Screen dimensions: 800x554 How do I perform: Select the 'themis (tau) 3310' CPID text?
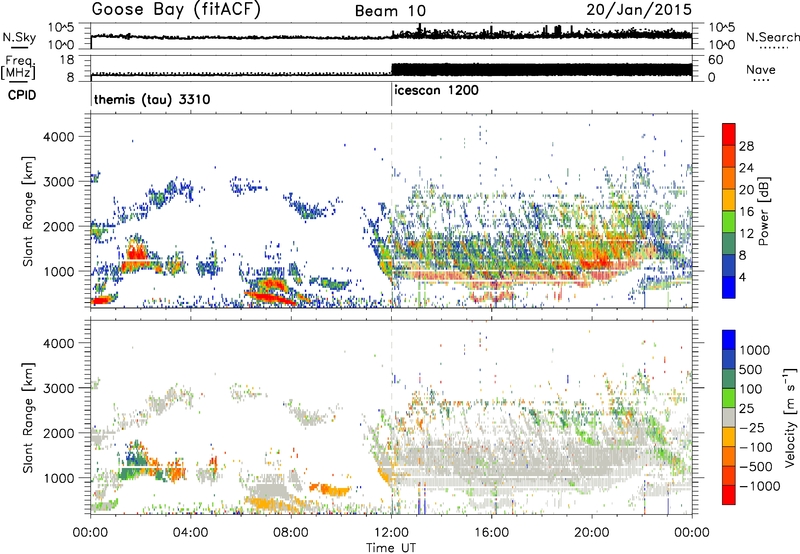pos(152,99)
